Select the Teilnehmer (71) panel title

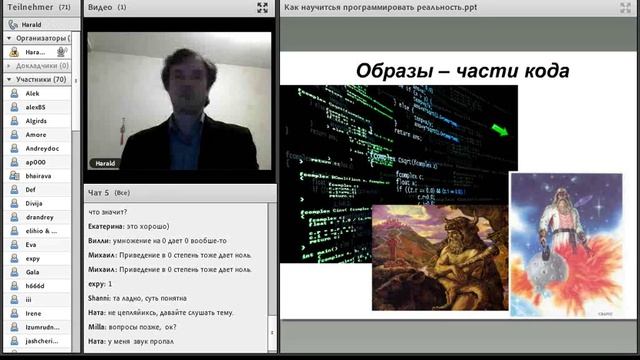[39, 7]
